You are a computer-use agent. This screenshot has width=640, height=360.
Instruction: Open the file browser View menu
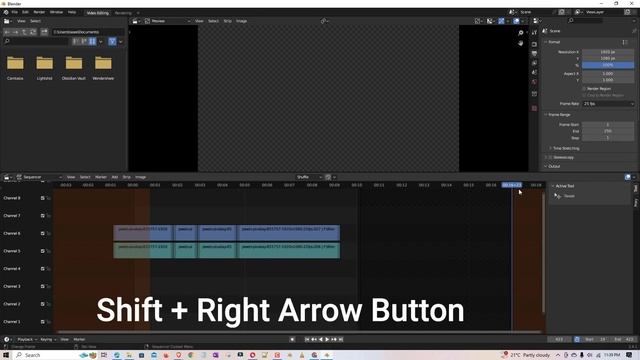(x=21, y=21)
